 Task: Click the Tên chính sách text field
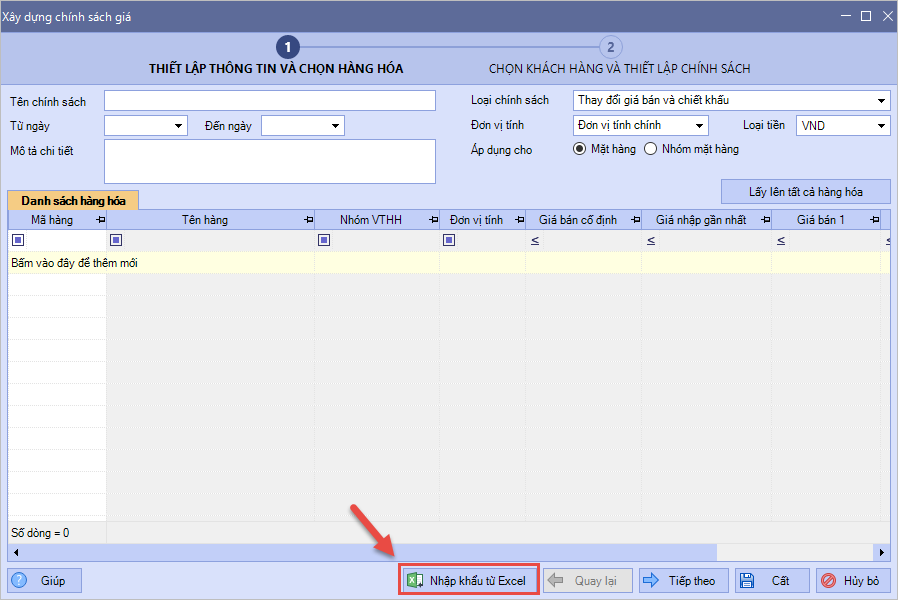click(270, 101)
